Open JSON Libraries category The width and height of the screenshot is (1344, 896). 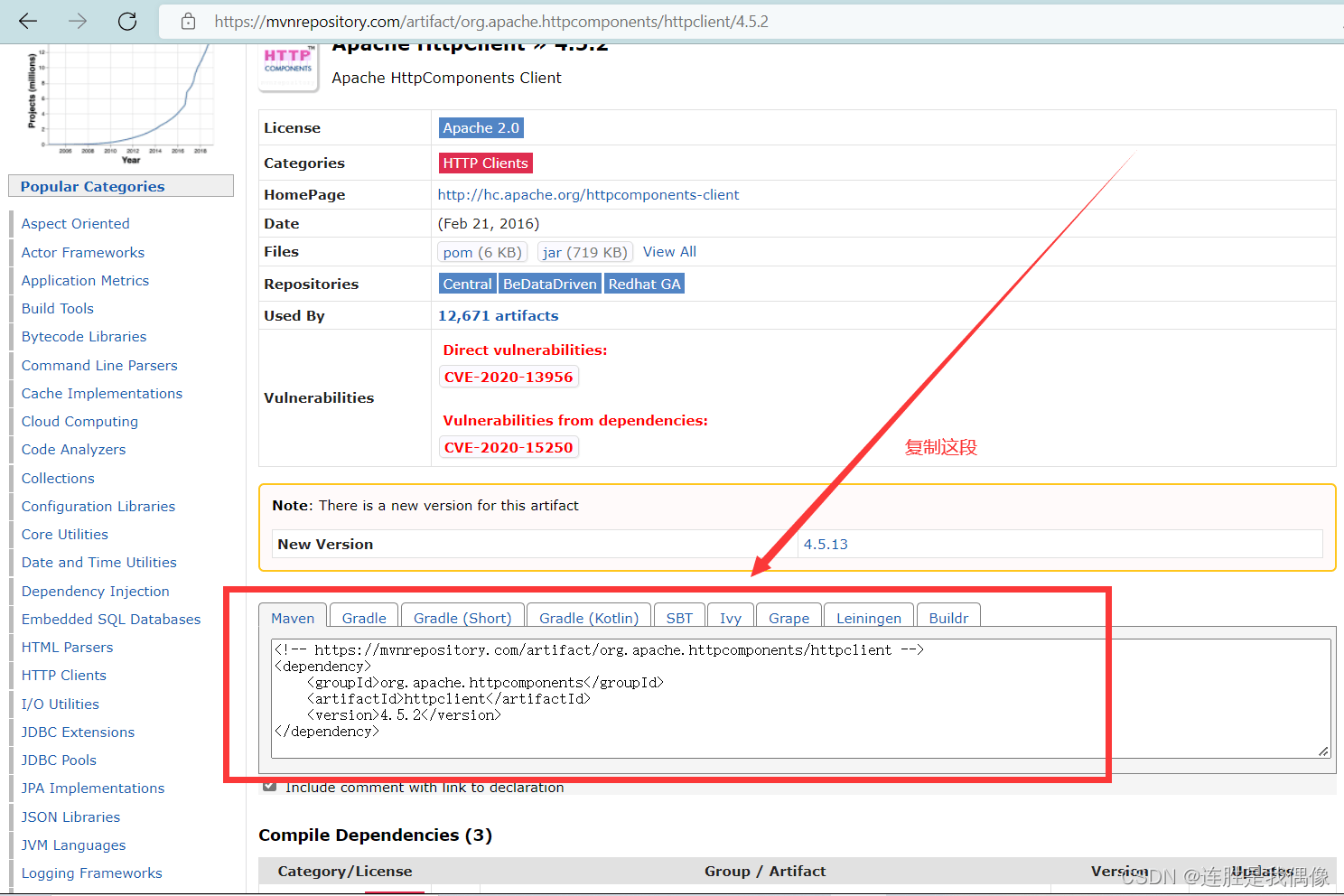(x=70, y=817)
